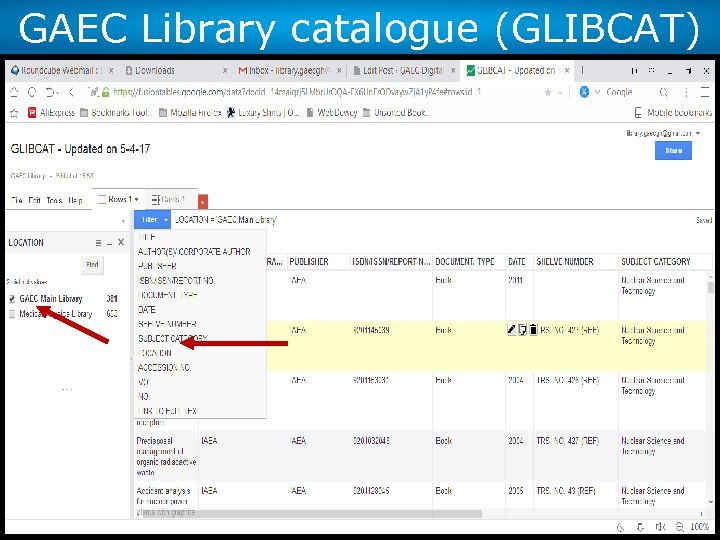The image size is (720, 540).
Task: Open the Mozilla Firefox bookmark folder
Action: [190, 112]
